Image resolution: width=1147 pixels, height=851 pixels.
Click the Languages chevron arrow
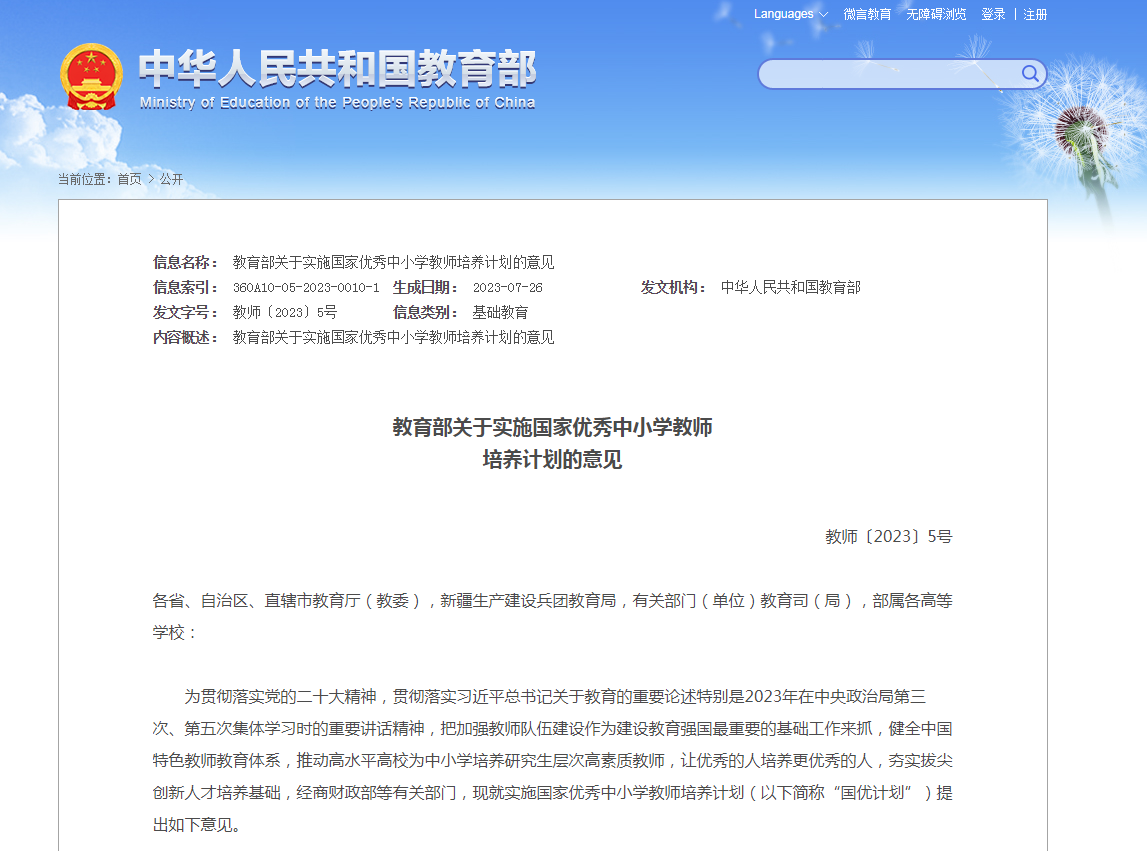(x=823, y=14)
